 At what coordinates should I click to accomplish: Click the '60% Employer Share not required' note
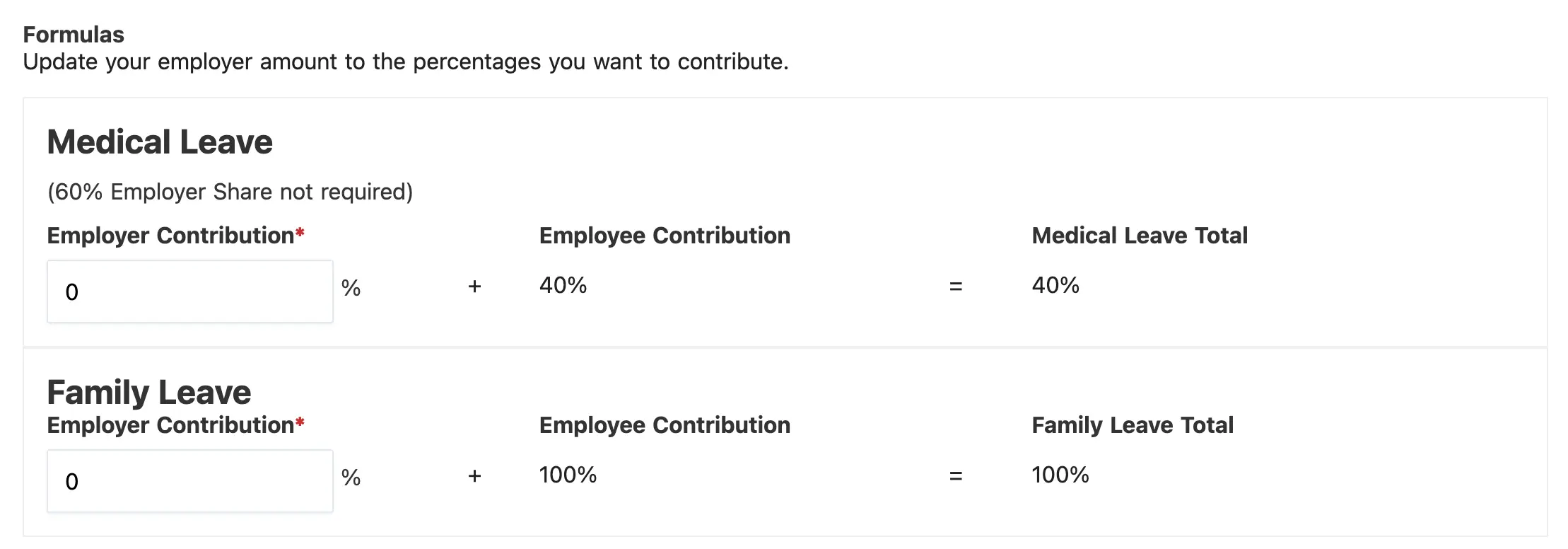230,192
